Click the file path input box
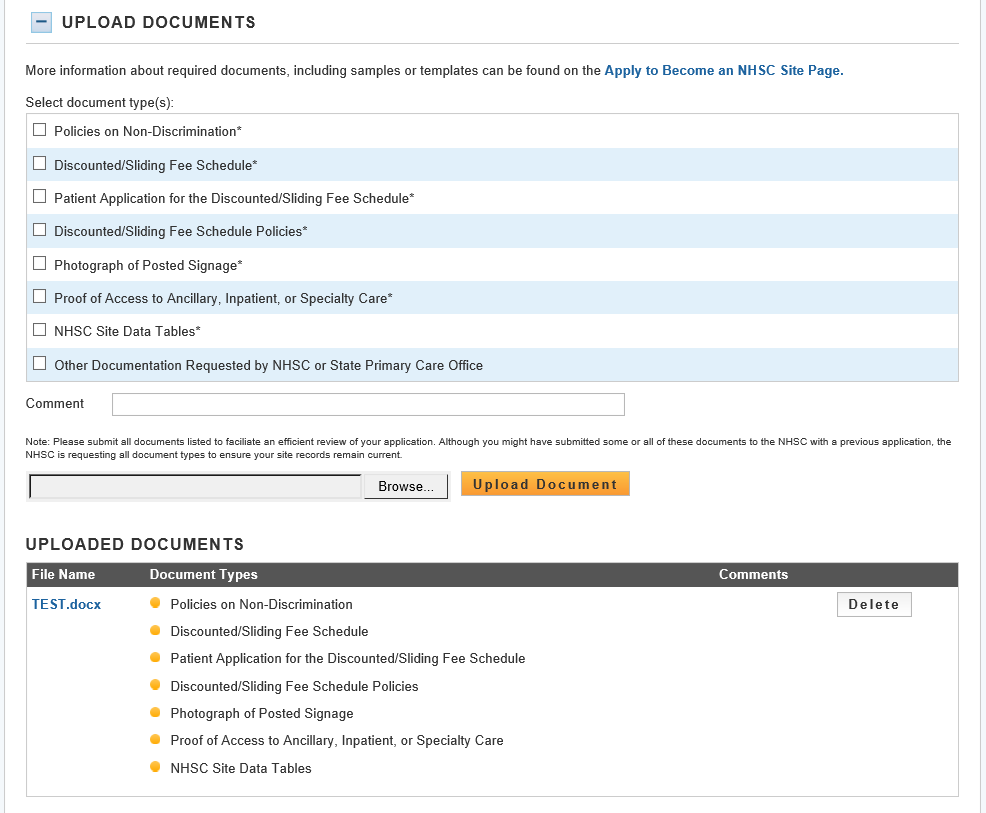Viewport: 986px width, 813px height. (195, 487)
